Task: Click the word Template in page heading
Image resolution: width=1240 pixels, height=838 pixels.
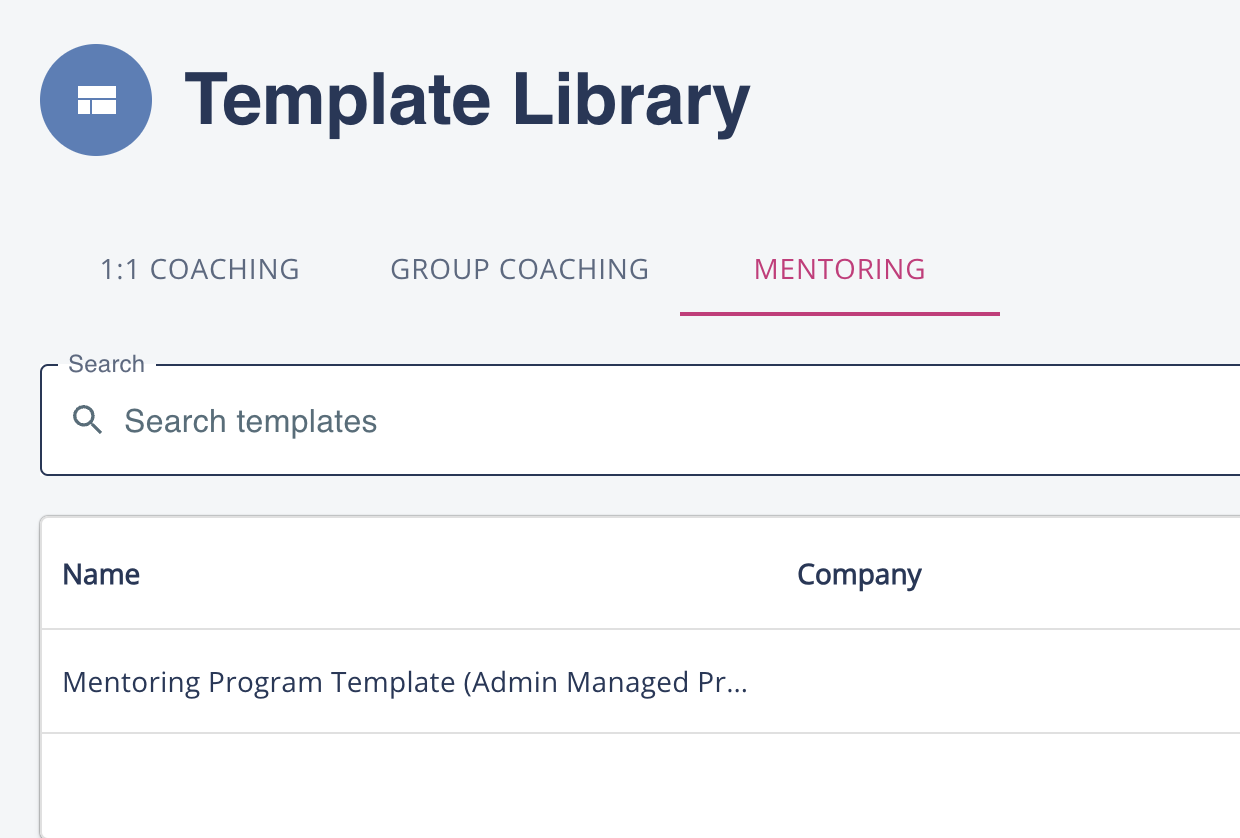Action: click(x=337, y=100)
